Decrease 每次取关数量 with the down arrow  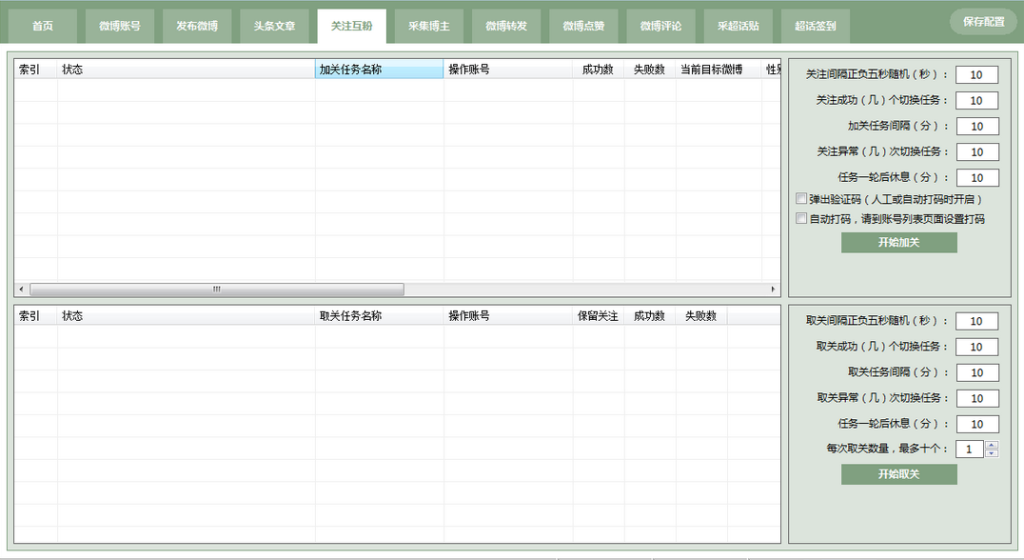[991, 454]
